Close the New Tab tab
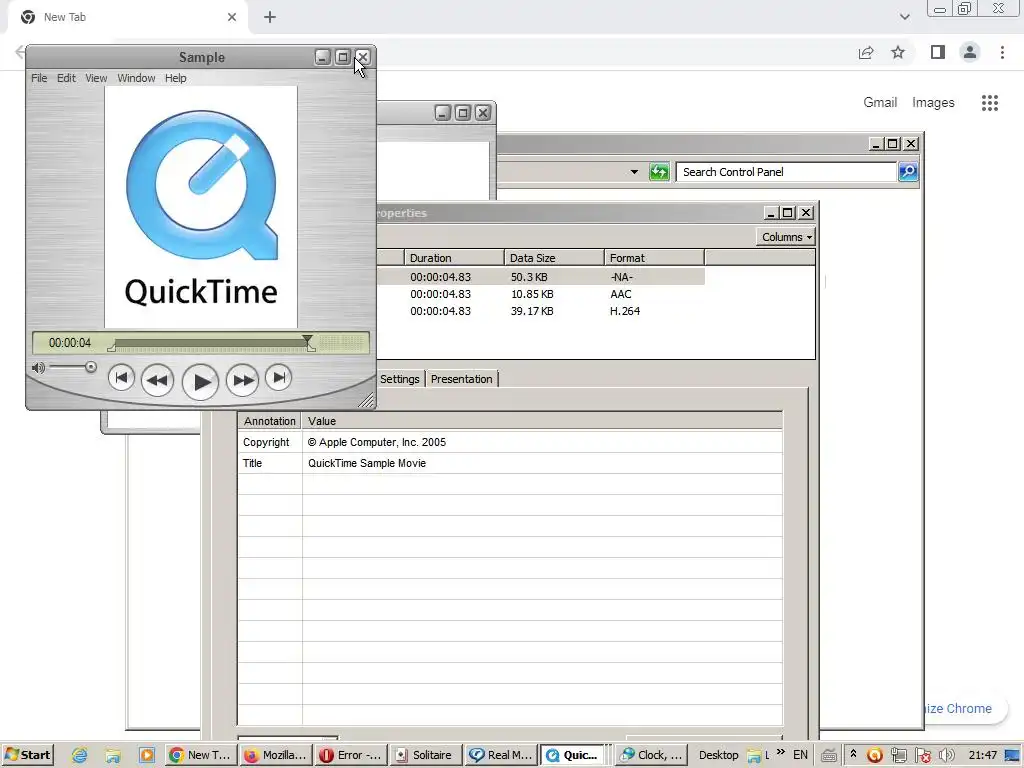This screenshot has height=768, width=1024. click(x=232, y=17)
